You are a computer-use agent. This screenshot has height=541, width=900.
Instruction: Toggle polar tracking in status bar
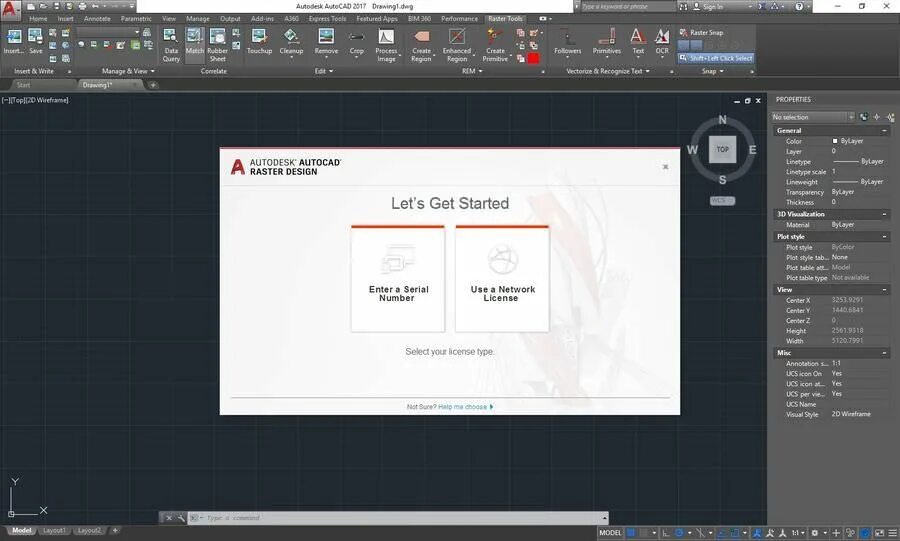679,533
